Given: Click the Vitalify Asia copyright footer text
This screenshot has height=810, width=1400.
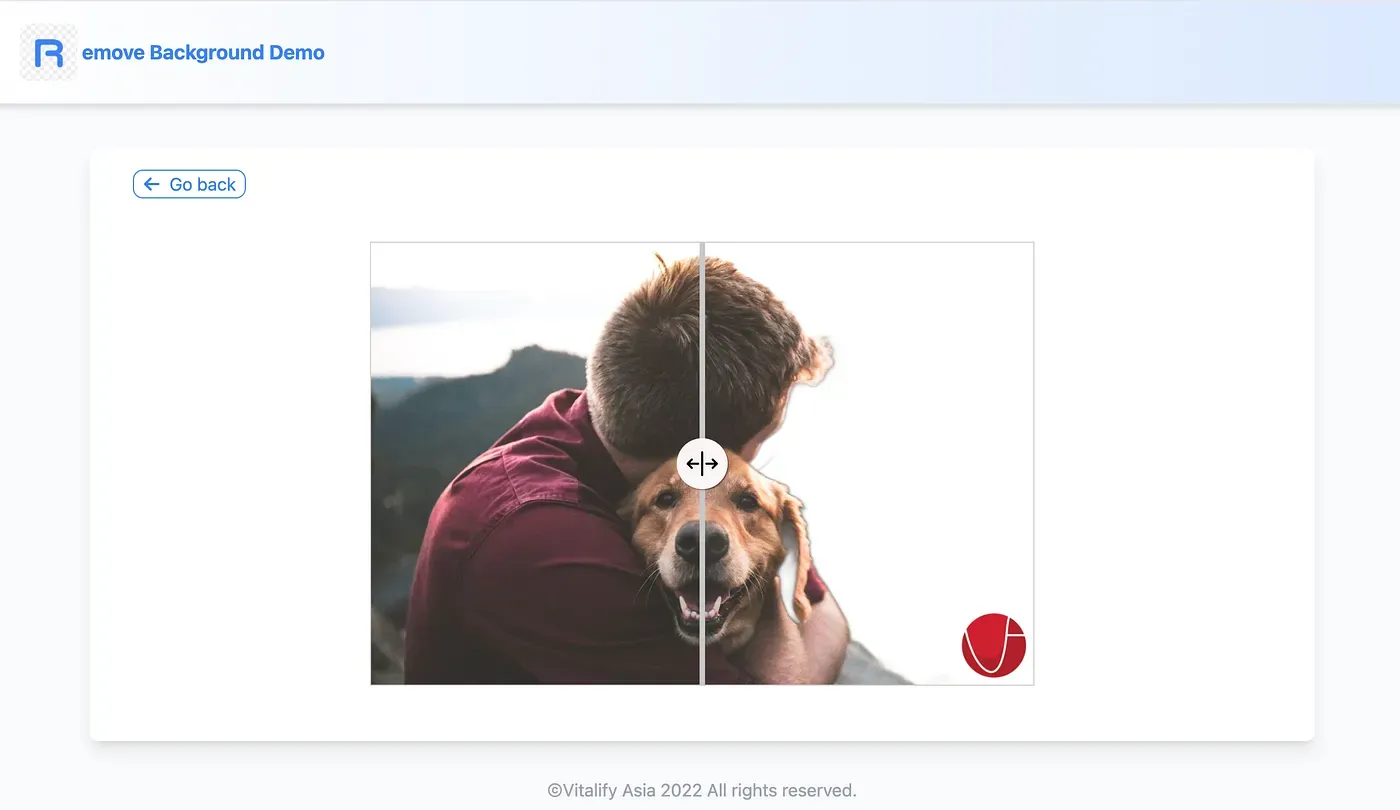Looking at the screenshot, I should tap(701, 789).
